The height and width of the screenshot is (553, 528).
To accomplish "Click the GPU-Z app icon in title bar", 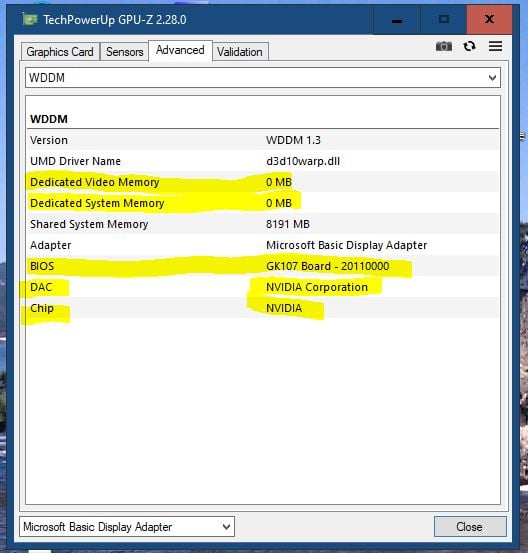I will 30,19.
